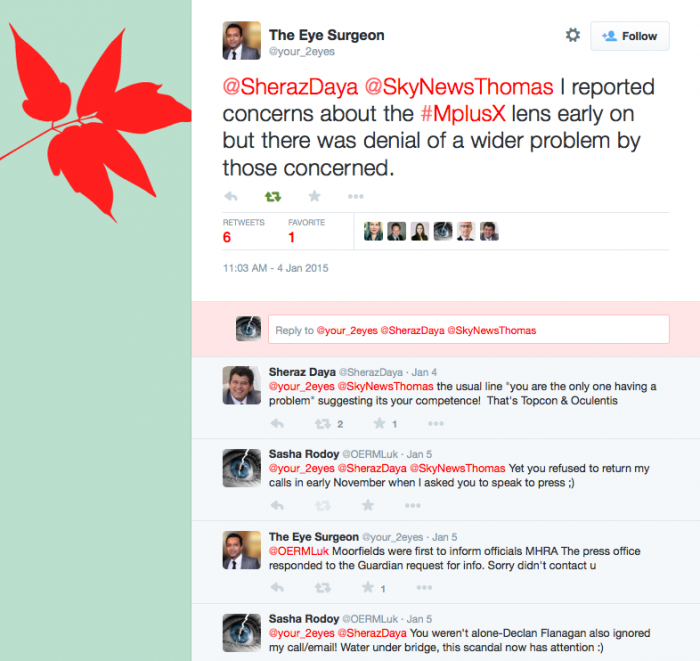Open more options on Eye Surgeon's Jan 5 reply
700x661 pixels.
424,587
